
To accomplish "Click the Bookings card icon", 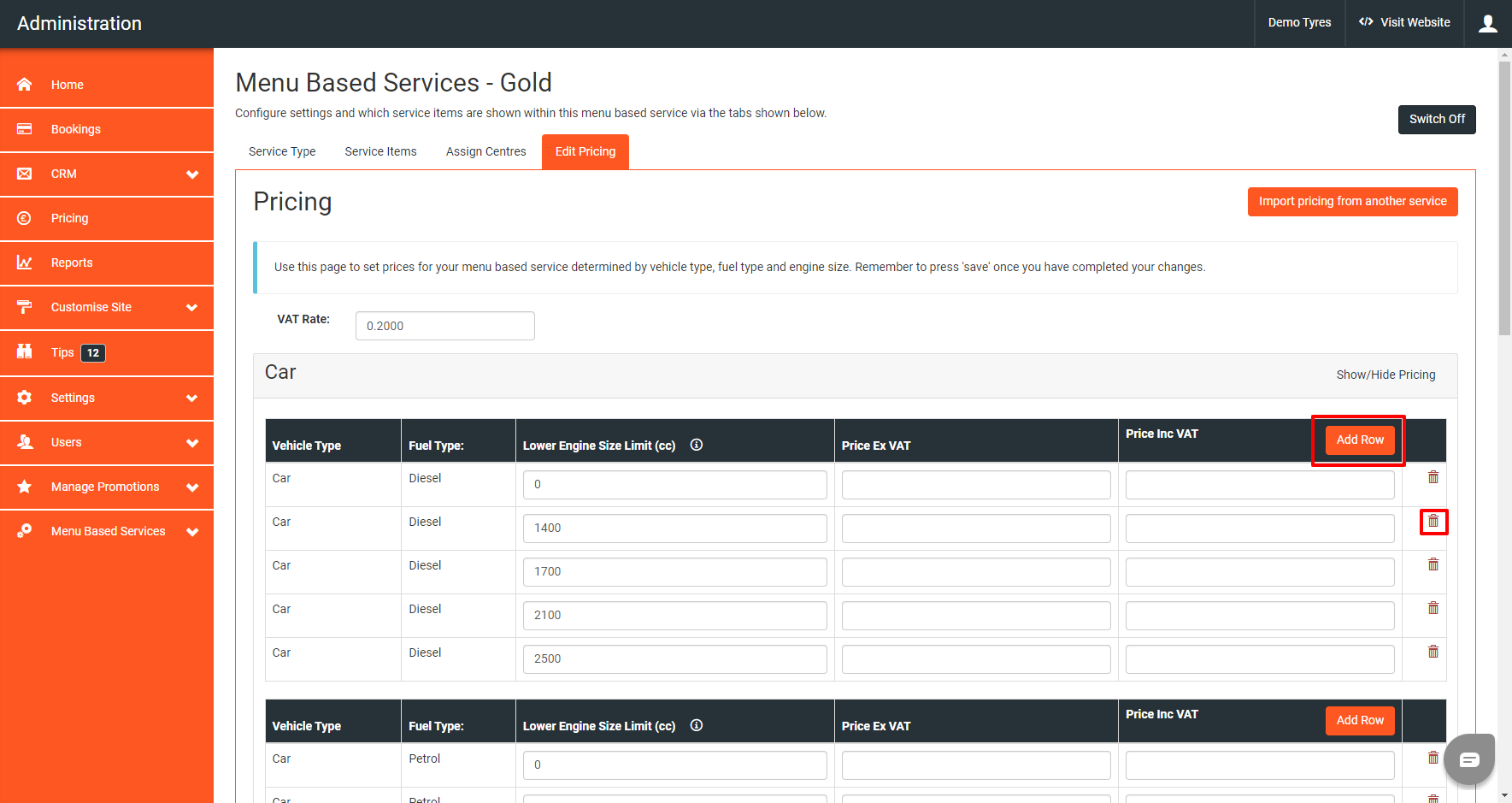I will pos(24,129).
